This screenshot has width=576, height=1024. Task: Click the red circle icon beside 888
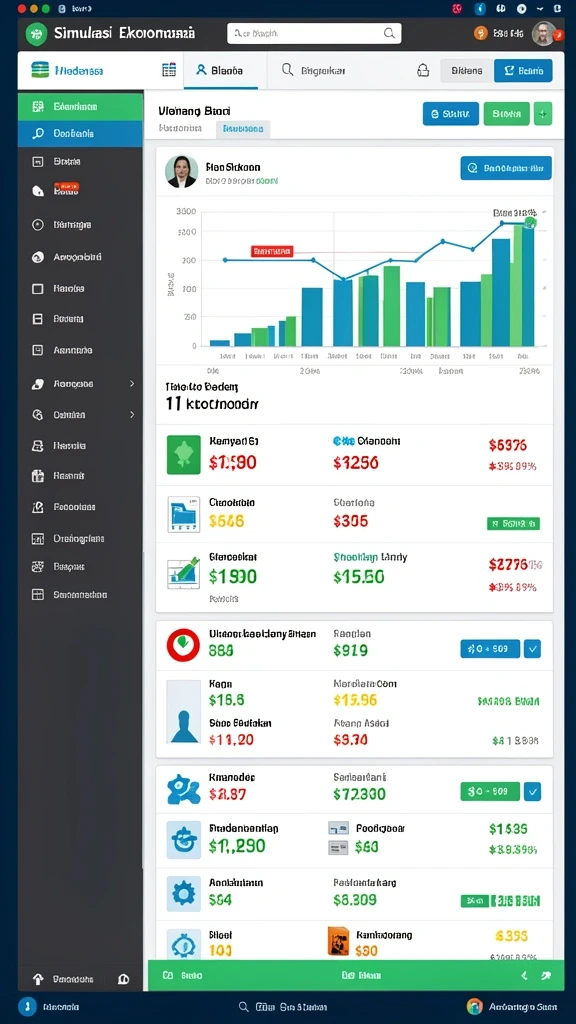pos(184,645)
